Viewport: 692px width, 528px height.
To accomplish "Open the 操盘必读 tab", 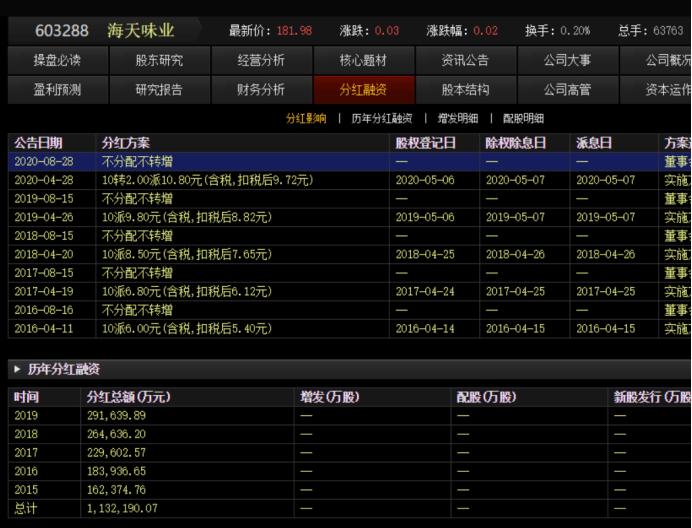I will click(58, 60).
